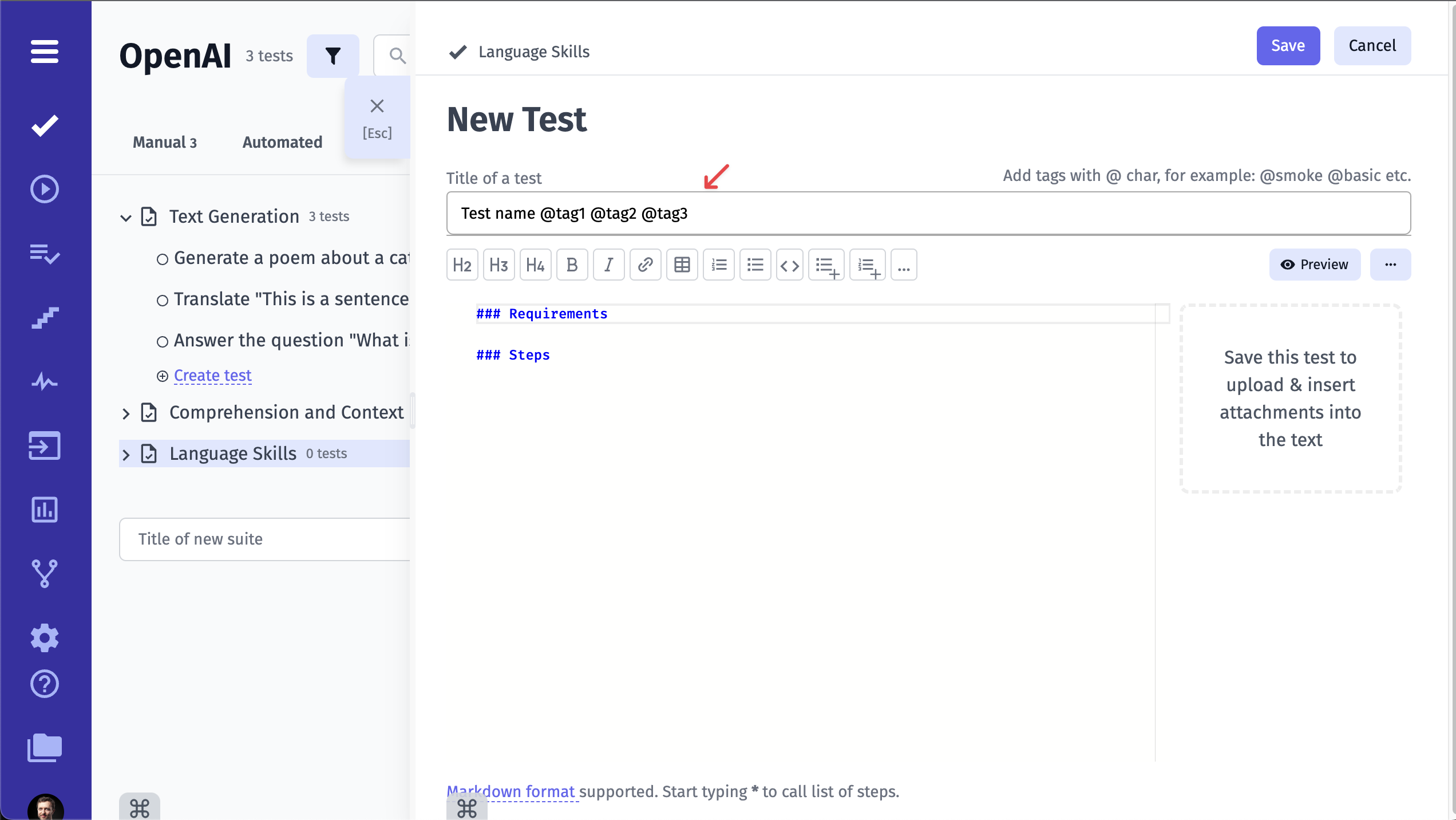Click the ordered list icon

tap(718, 264)
